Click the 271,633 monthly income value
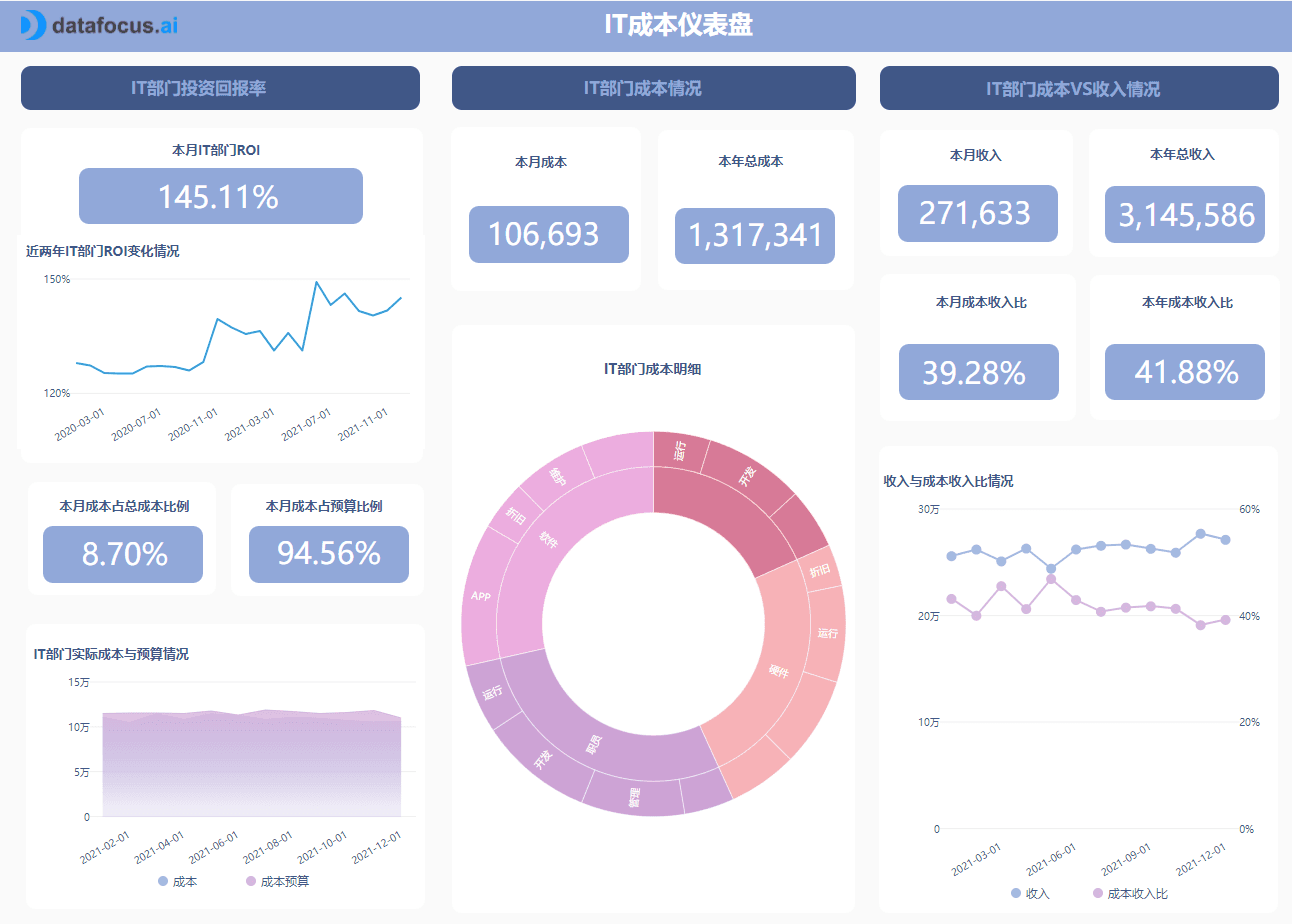Image resolution: width=1292 pixels, height=924 pixels. [978, 213]
